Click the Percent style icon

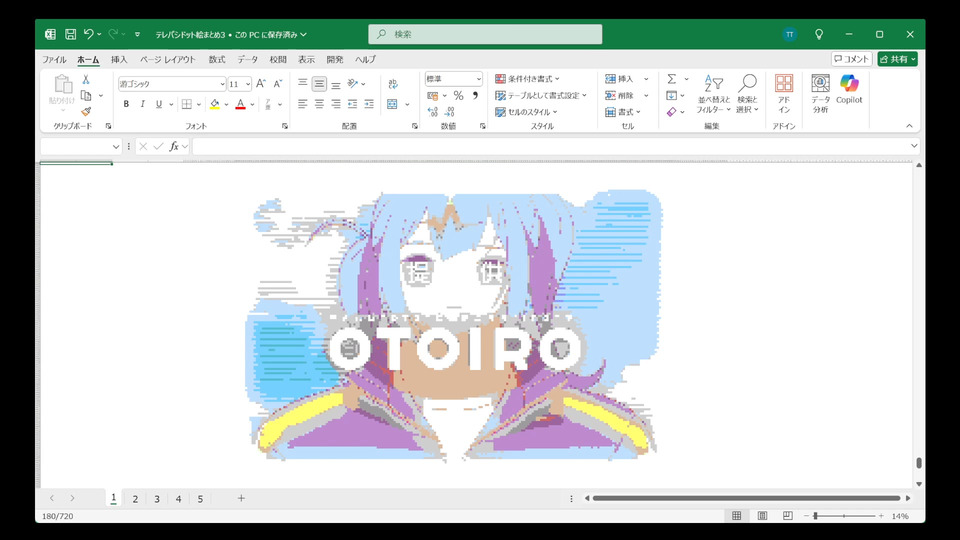458,96
